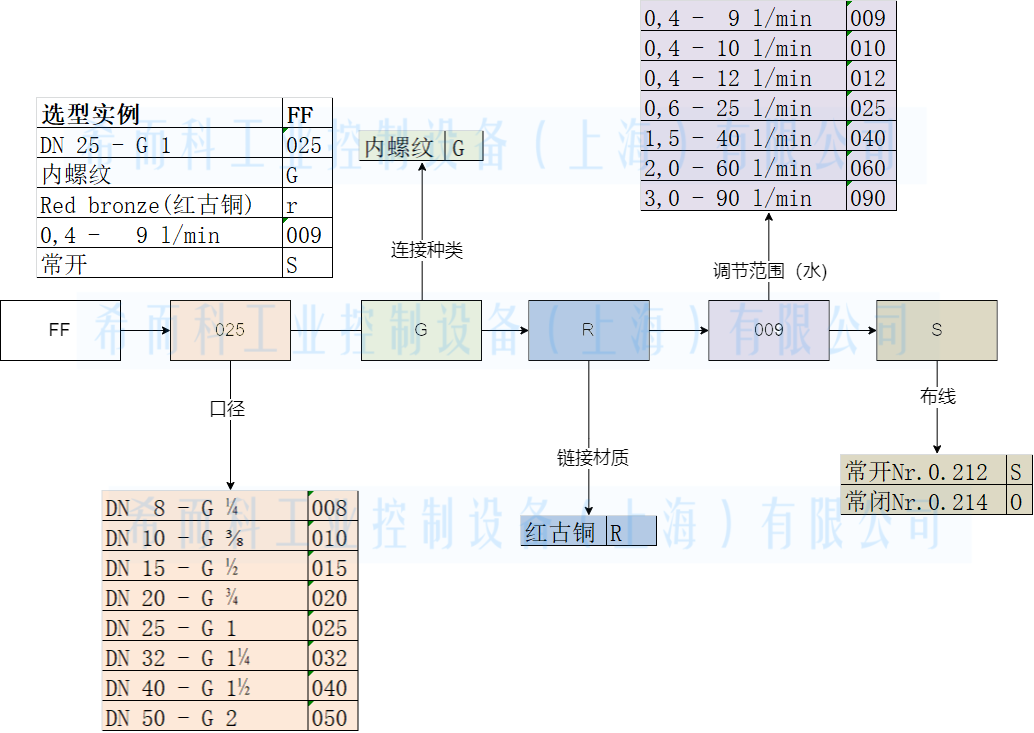Click the purple 009 flowchart box
1034x733 pixels.
tap(768, 329)
